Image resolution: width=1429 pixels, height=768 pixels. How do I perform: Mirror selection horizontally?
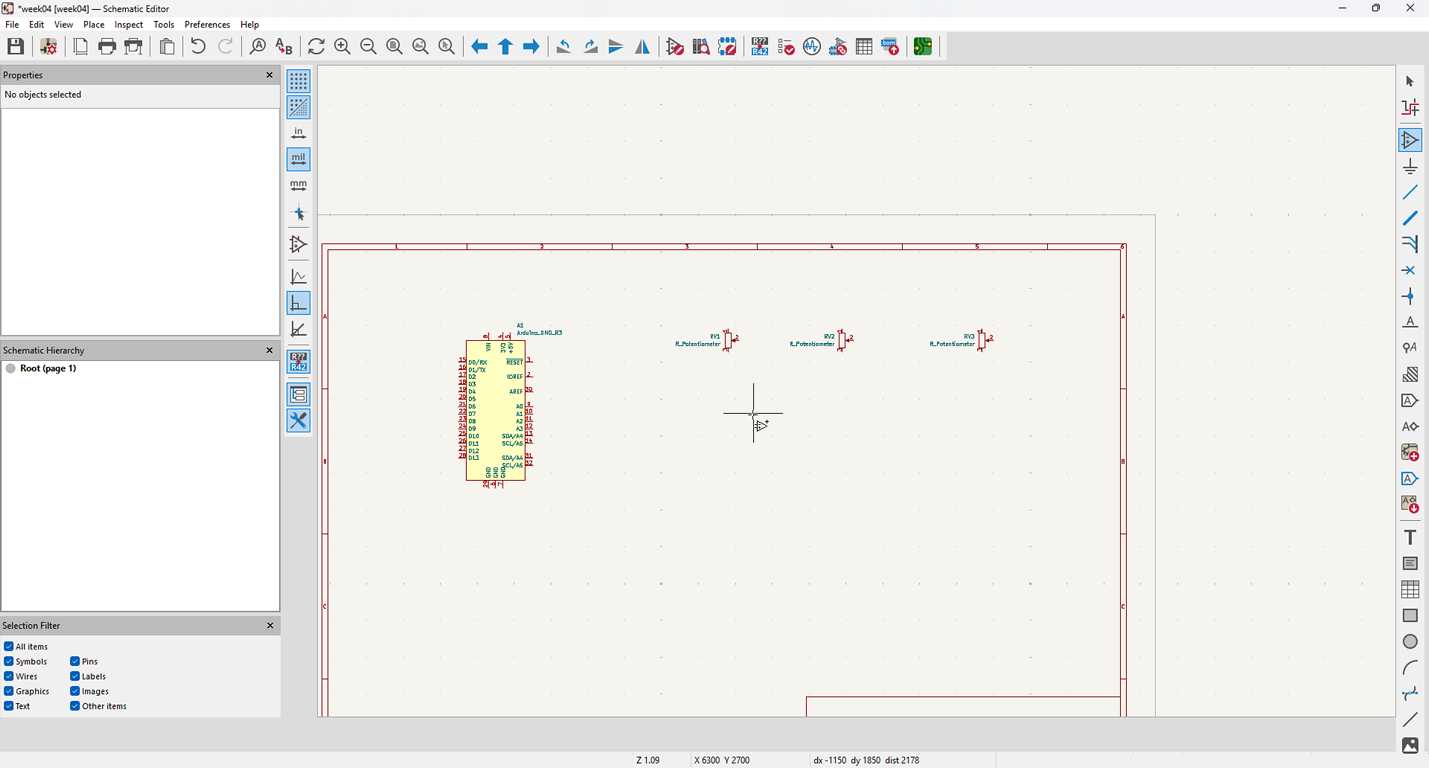[x=642, y=46]
